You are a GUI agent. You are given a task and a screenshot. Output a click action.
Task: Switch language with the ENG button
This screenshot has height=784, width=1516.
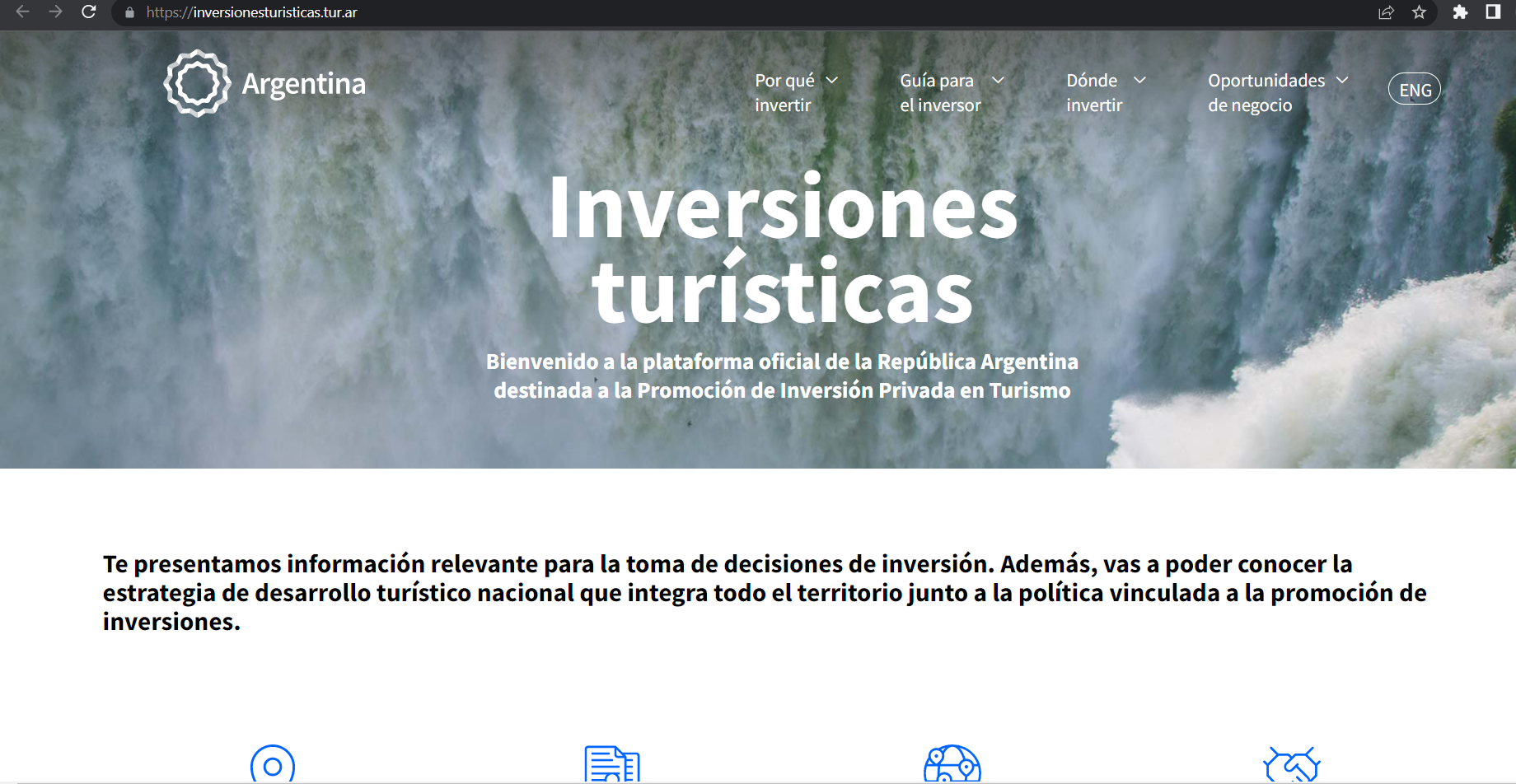point(1415,90)
